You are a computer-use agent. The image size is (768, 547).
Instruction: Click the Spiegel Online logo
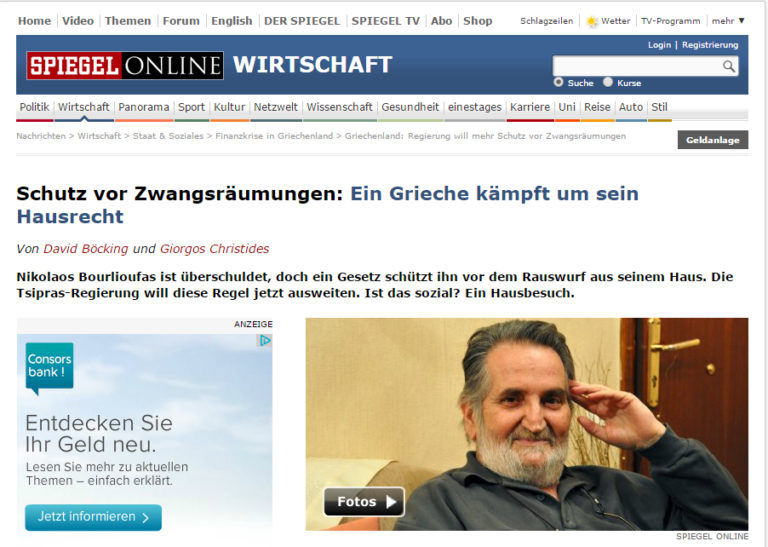125,66
